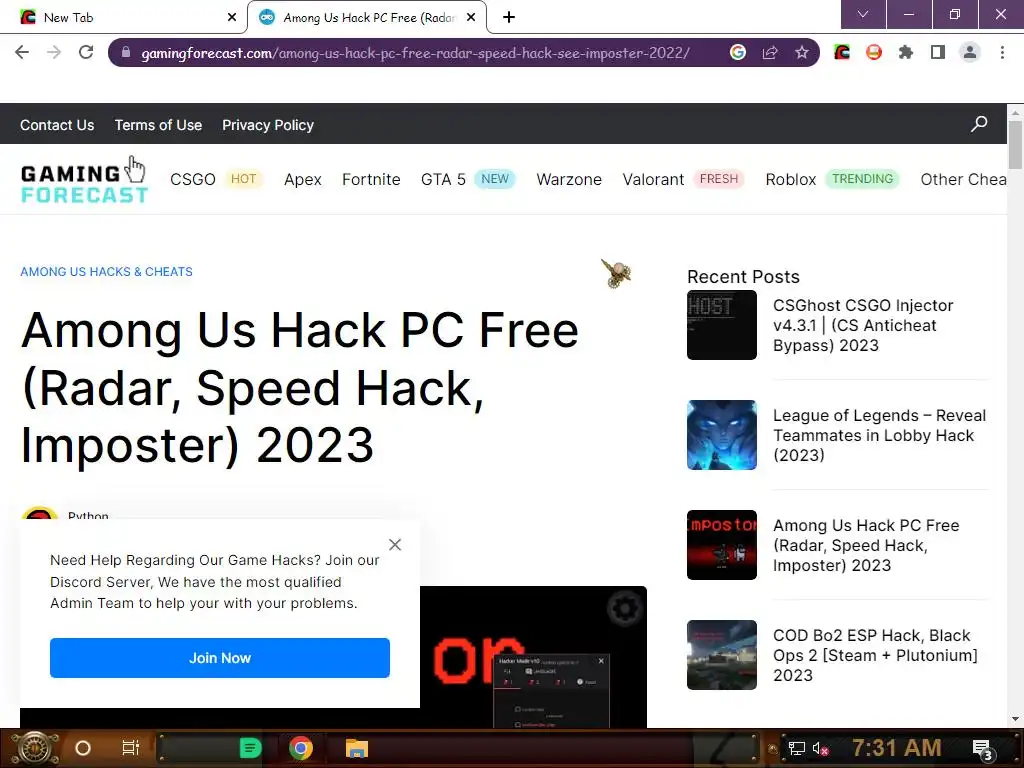Screen dimensions: 1024x768
Task: Click the forward navigation arrow
Action: coord(54,52)
